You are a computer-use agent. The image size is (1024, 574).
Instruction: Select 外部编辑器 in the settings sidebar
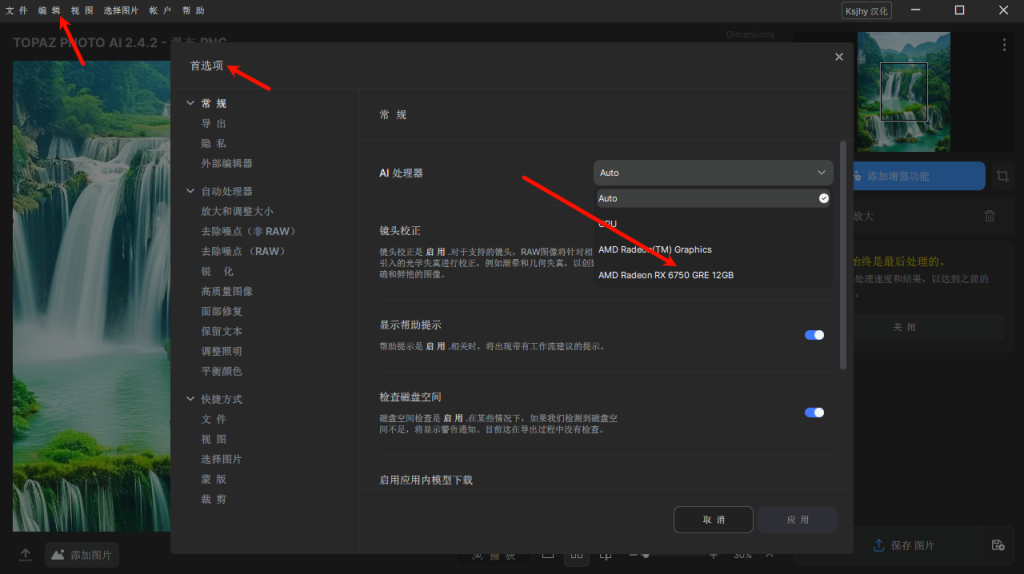(x=226, y=163)
